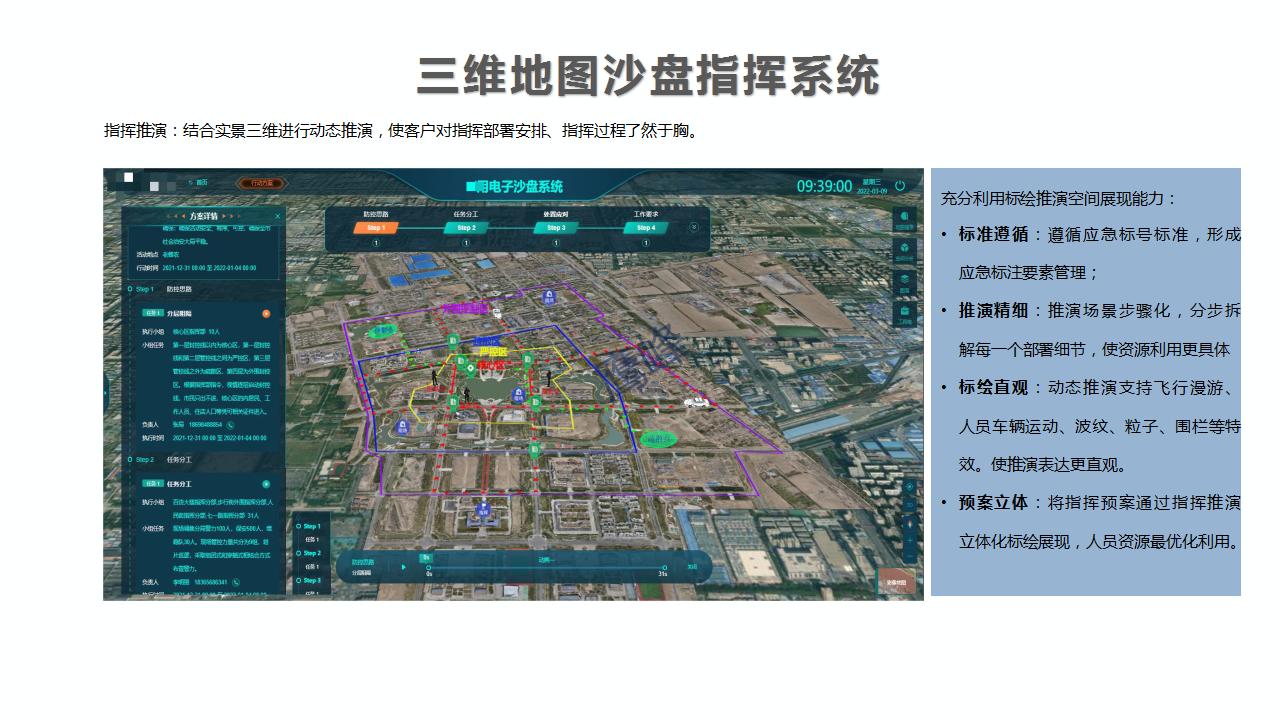Click the 行动方案 button in header
Viewport: 1280px width, 720px height.
pos(262,184)
